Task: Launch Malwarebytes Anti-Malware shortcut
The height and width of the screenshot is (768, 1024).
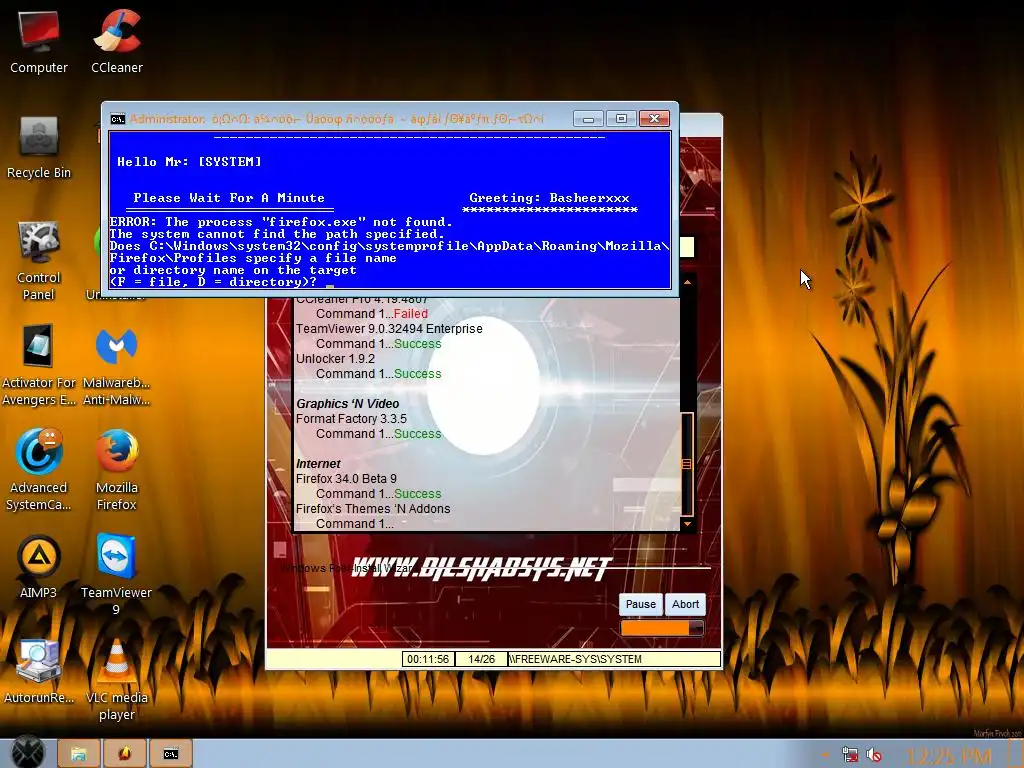Action: 116,365
